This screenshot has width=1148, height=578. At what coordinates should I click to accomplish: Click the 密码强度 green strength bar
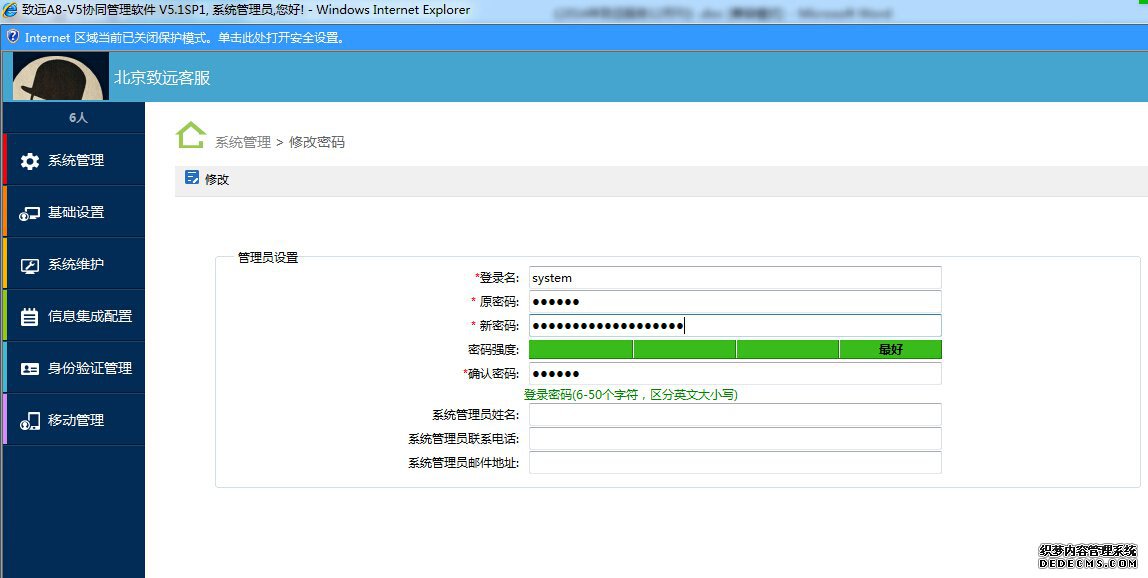pyautogui.click(x=735, y=349)
